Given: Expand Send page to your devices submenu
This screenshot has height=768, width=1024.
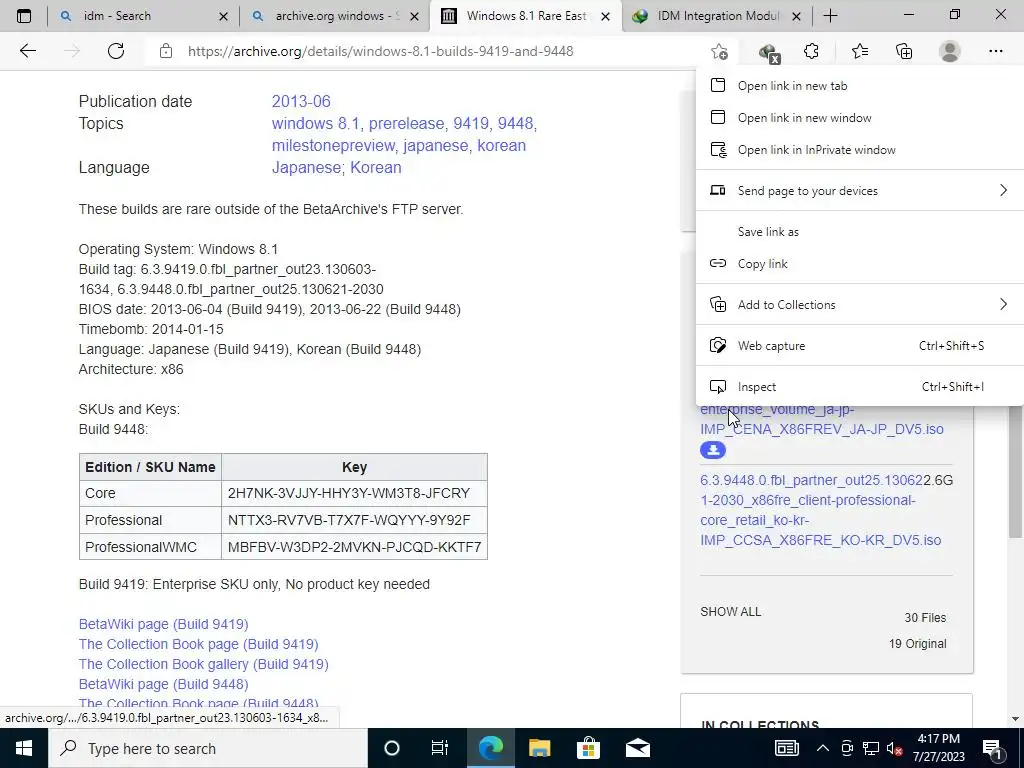Looking at the screenshot, I should (859, 191).
